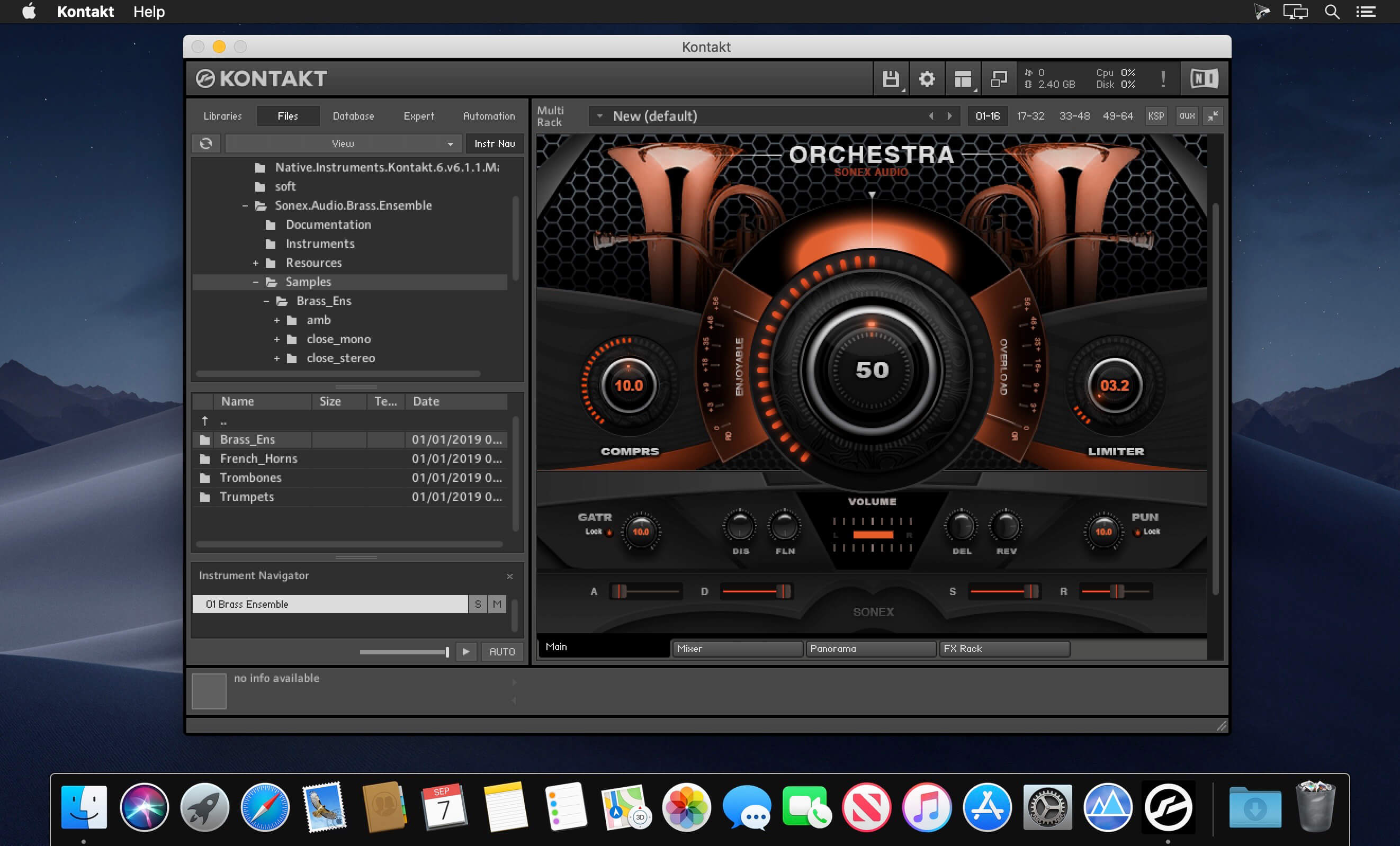Show rack channels 17-32

1030,116
